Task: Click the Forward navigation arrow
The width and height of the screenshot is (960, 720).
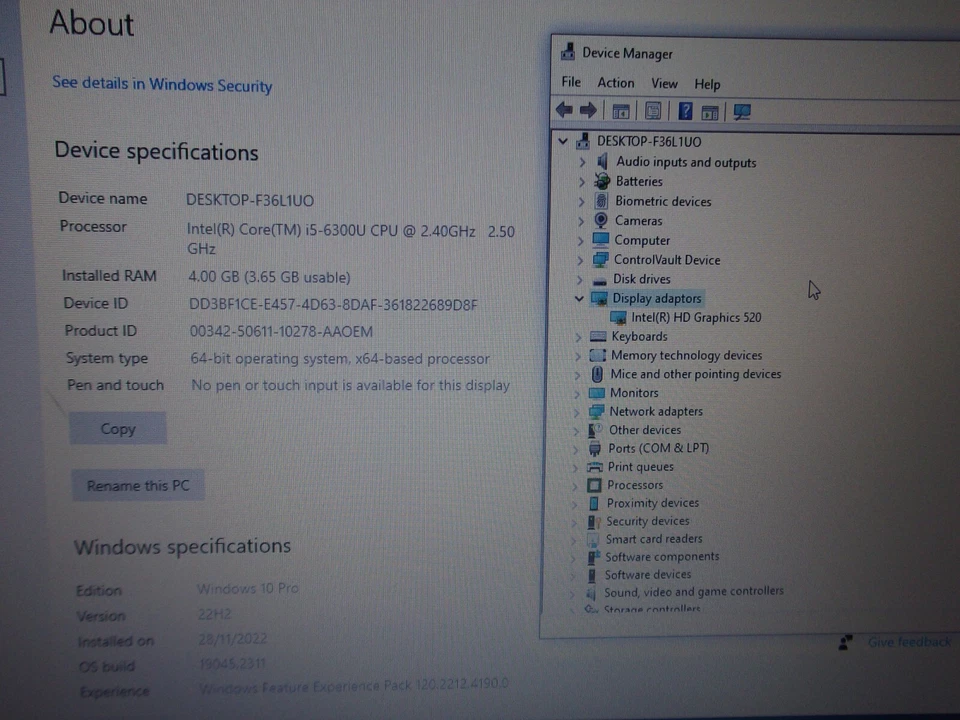Action: point(589,110)
